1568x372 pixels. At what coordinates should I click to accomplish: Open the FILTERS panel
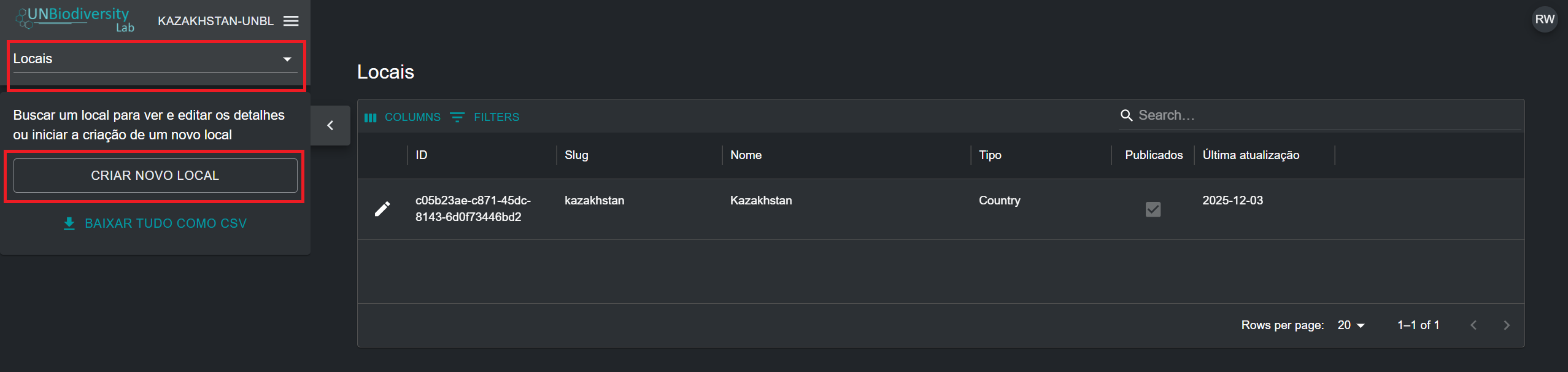pyautogui.click(x=485, y=117)
